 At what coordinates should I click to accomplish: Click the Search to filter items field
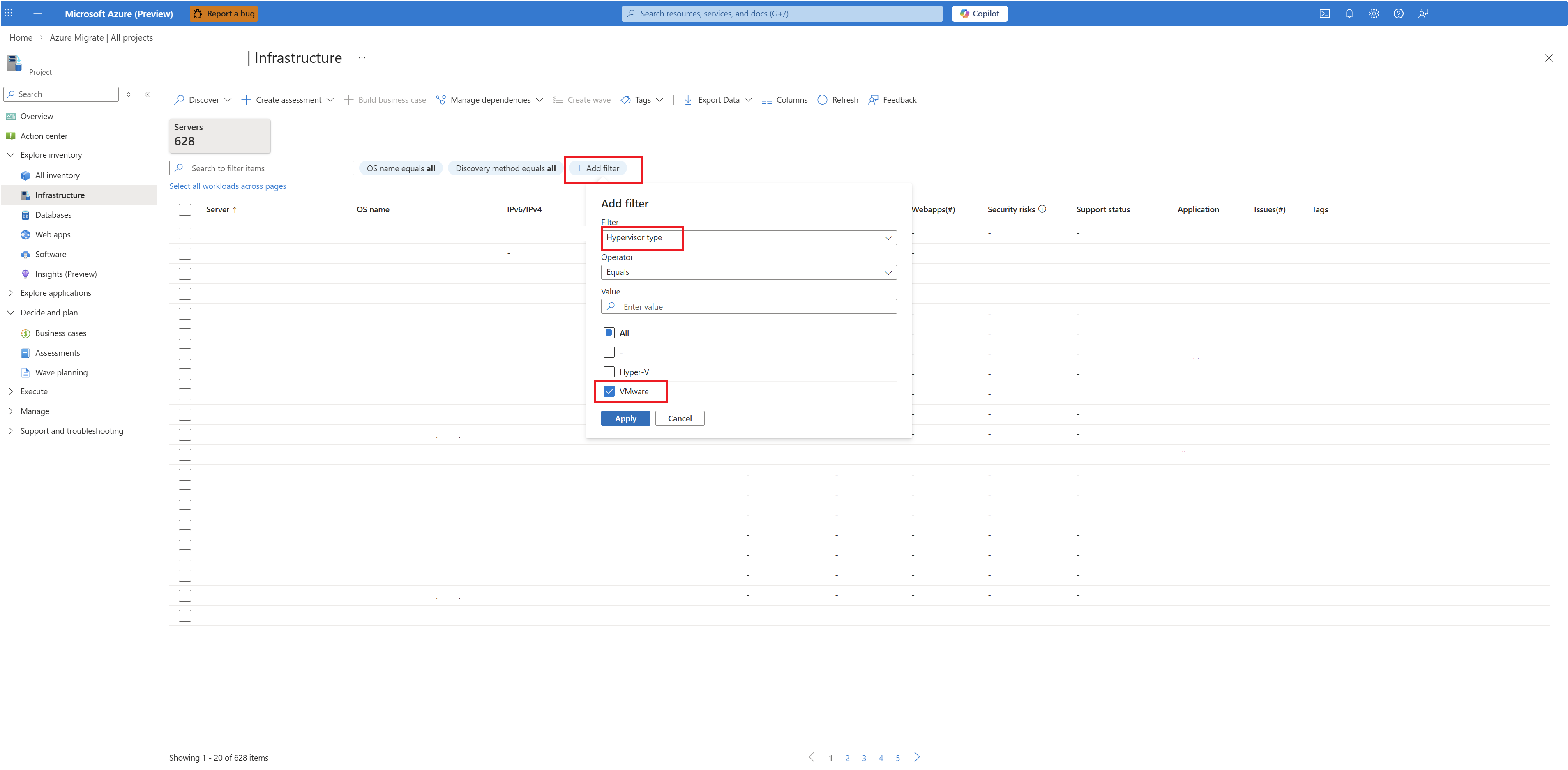click(262, 168)
